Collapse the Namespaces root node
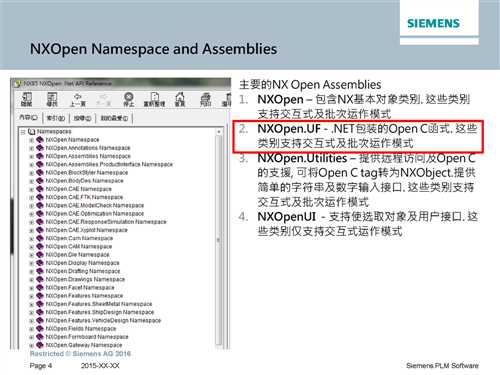Viewport: 500px width, 375px height. 23,132
